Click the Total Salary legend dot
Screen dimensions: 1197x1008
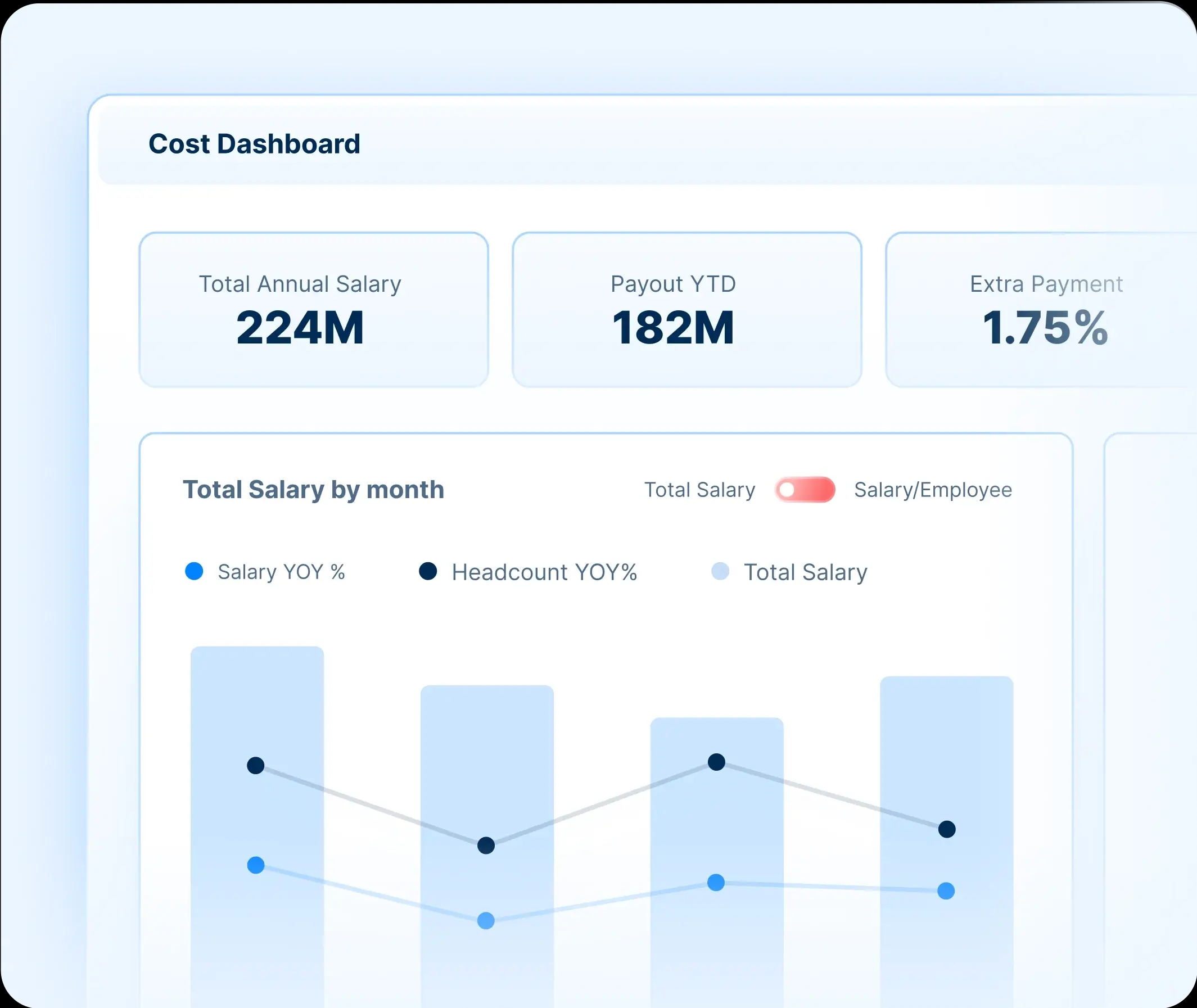720,571
